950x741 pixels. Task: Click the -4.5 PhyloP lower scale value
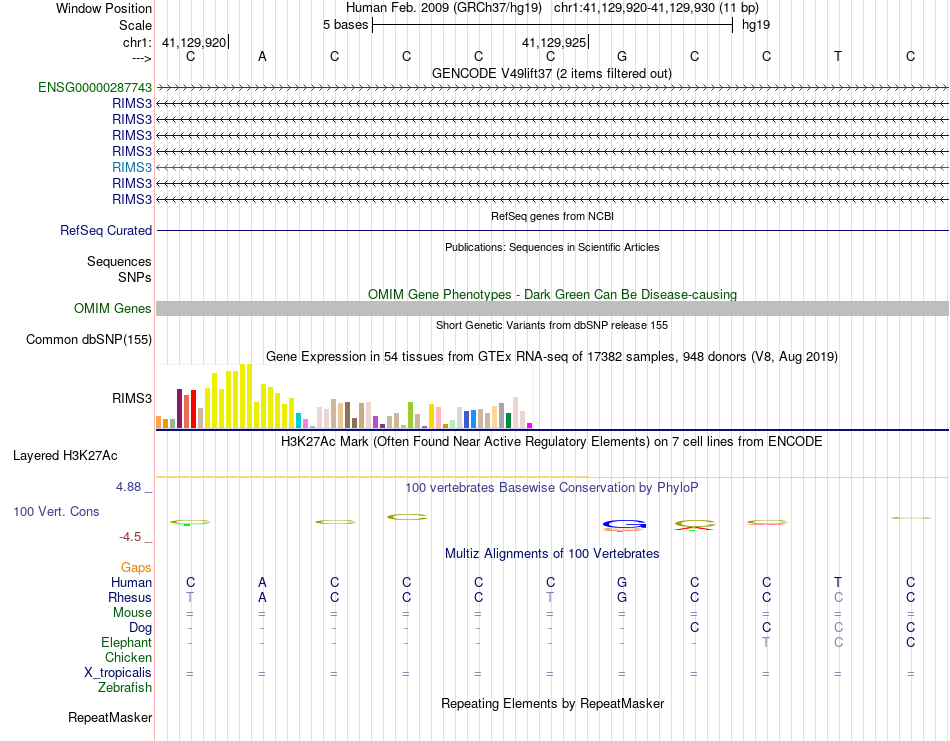pos(130,537)
